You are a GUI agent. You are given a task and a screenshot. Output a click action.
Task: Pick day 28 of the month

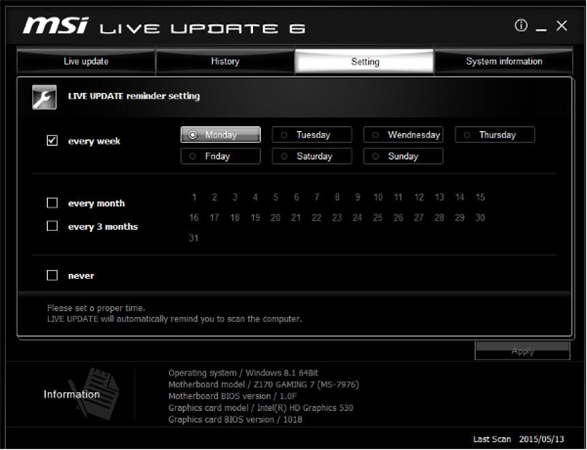(439, 218)
